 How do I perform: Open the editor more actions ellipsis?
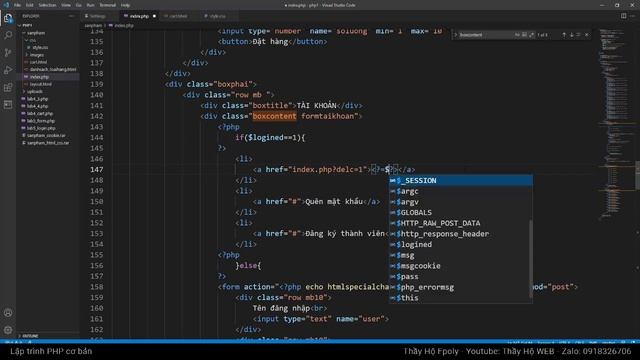click(x=632, y=16)
